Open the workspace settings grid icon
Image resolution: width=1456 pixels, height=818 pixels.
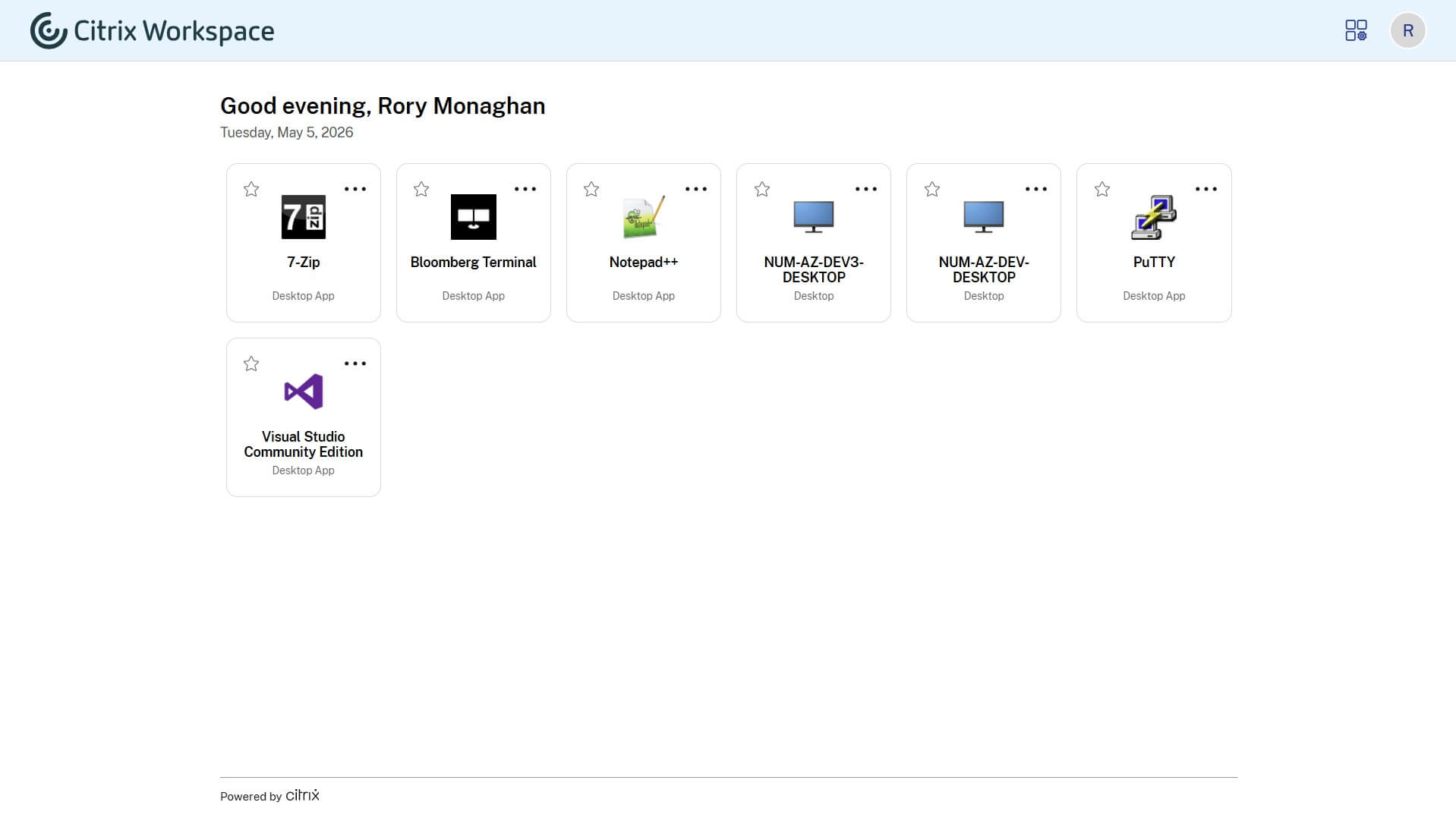click(x=1356, y=30)
